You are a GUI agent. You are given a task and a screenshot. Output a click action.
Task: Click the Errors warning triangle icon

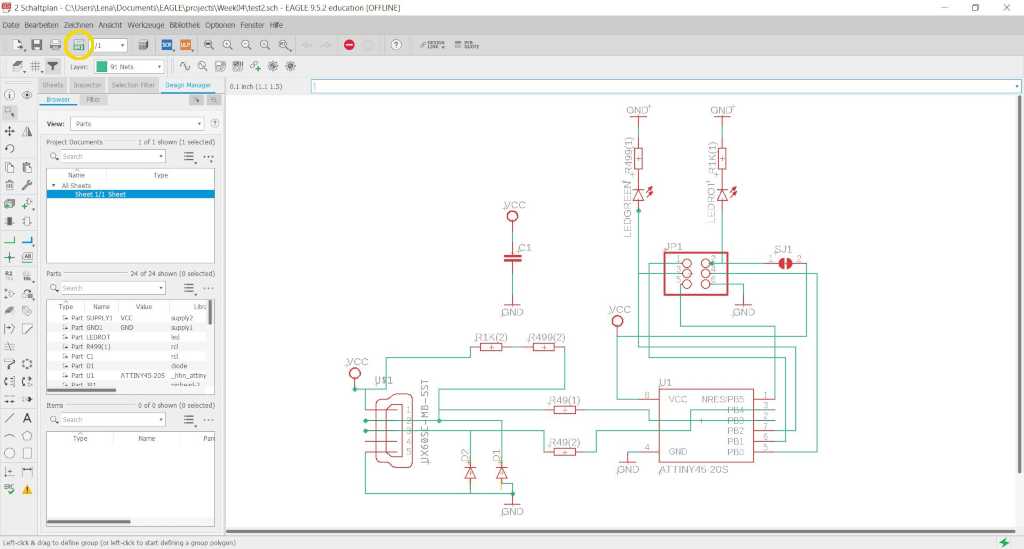coord(27,489)
